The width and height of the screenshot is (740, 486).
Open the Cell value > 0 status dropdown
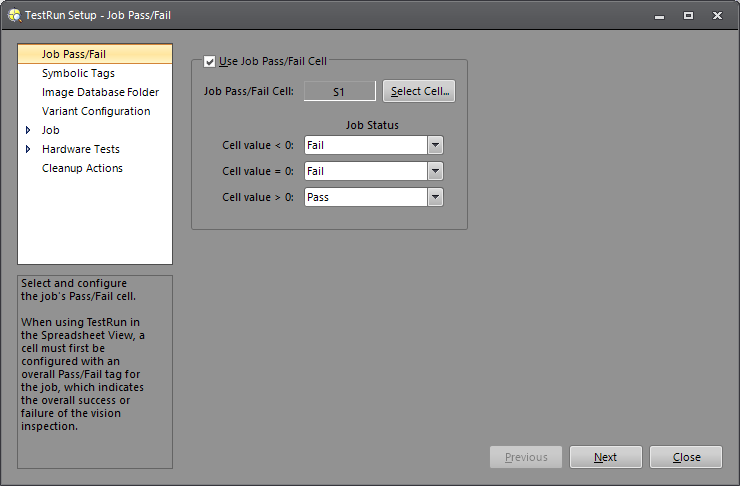click(x=435, y=197)
